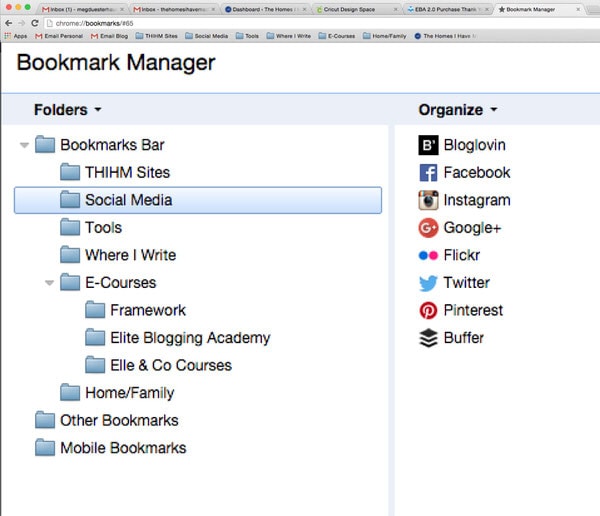Open the Folders dropdown menu
The height and width of the screenshot is (516, 600).
click(x=67, y=110)
